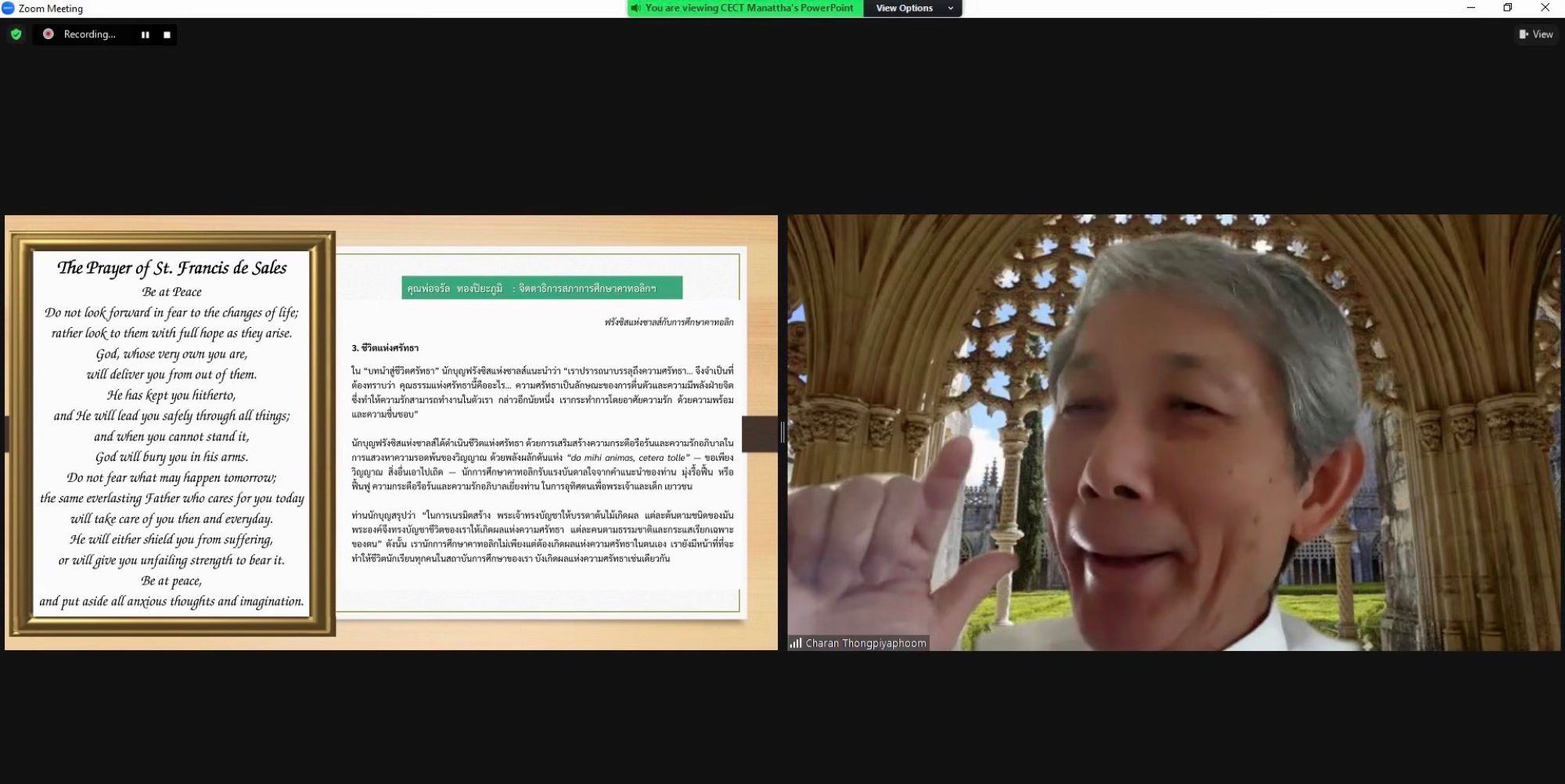Click the "You are viewing CECT Manattha's PowerPoint" banner
The height and width of the screenshot is (784, 1565).
tap(746, 9)
